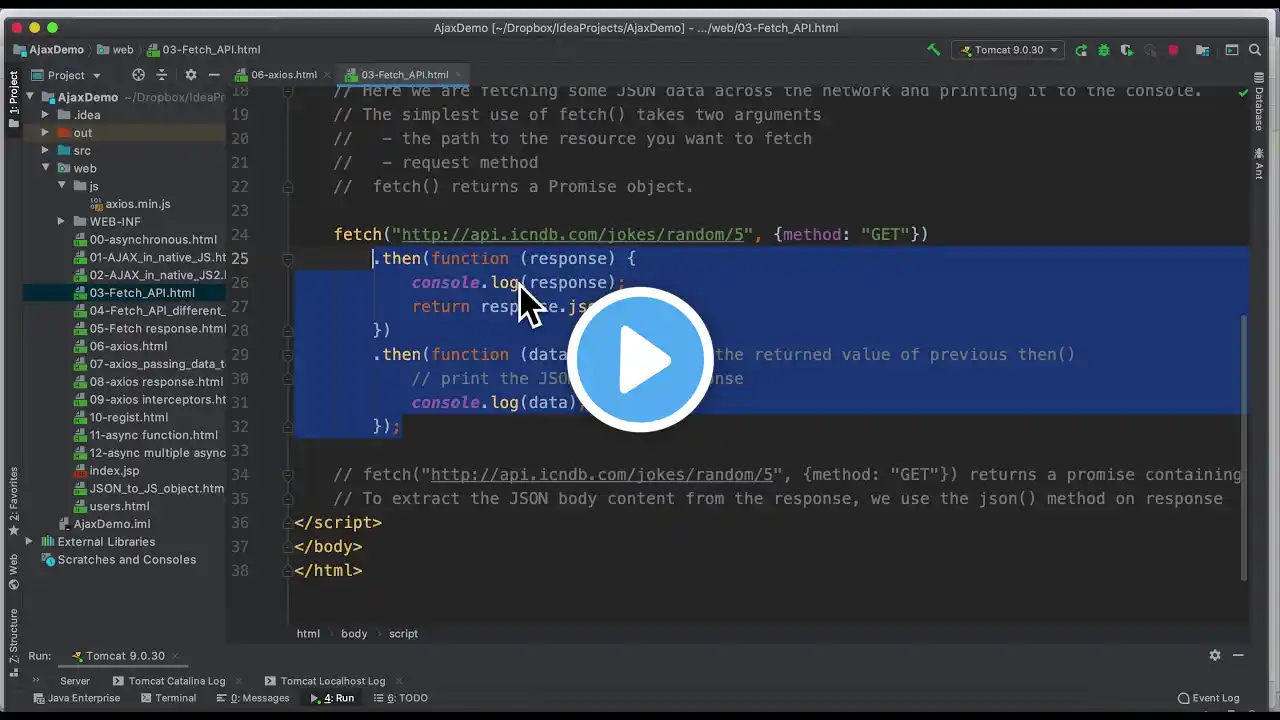Click the script breadcrumb below the editor

click(x=403, y=634)
